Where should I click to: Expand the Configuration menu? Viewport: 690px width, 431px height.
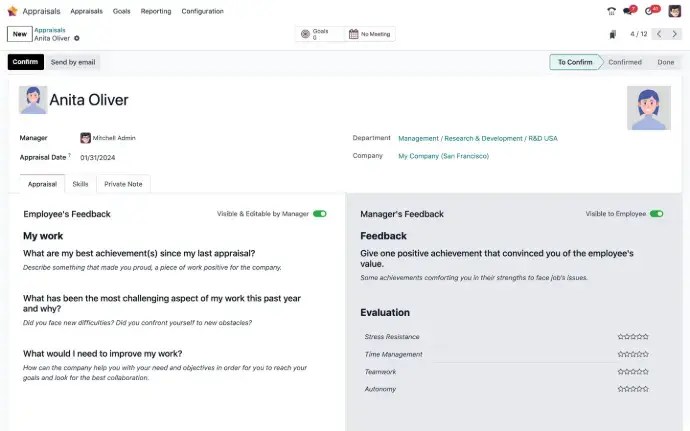coord(202,11)
